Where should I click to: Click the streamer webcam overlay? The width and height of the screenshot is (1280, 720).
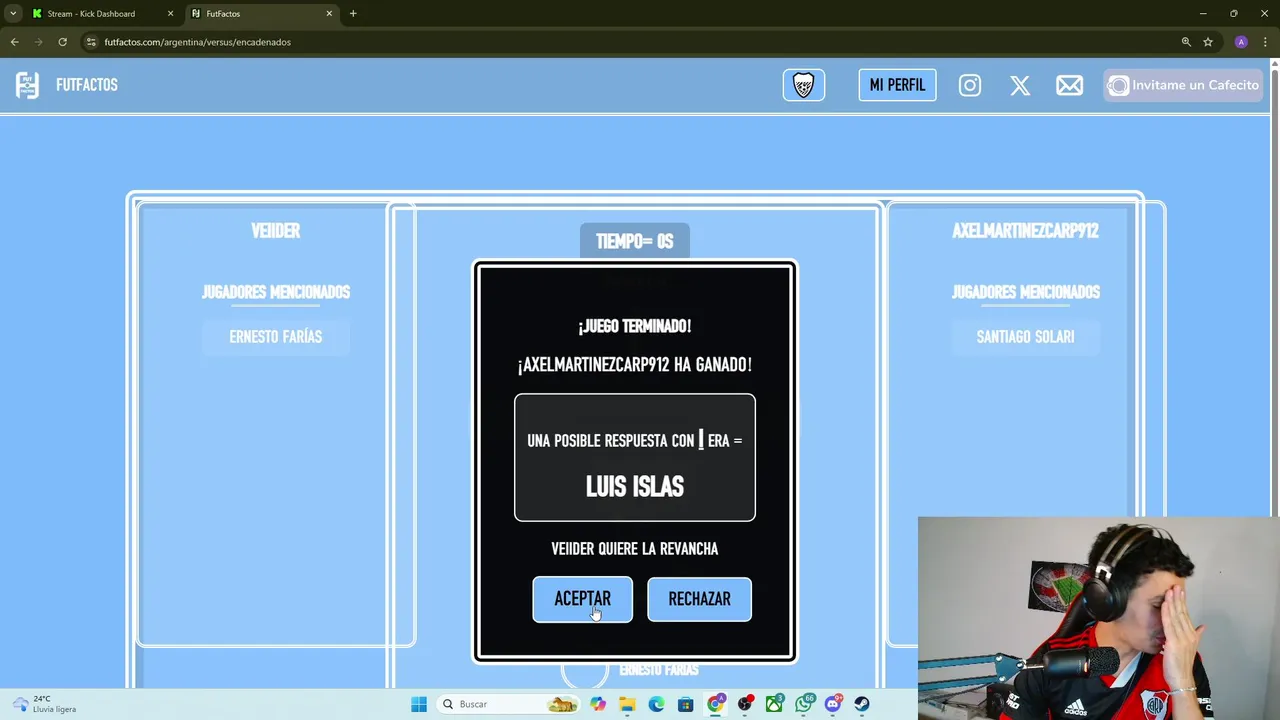pos(1098,617)
